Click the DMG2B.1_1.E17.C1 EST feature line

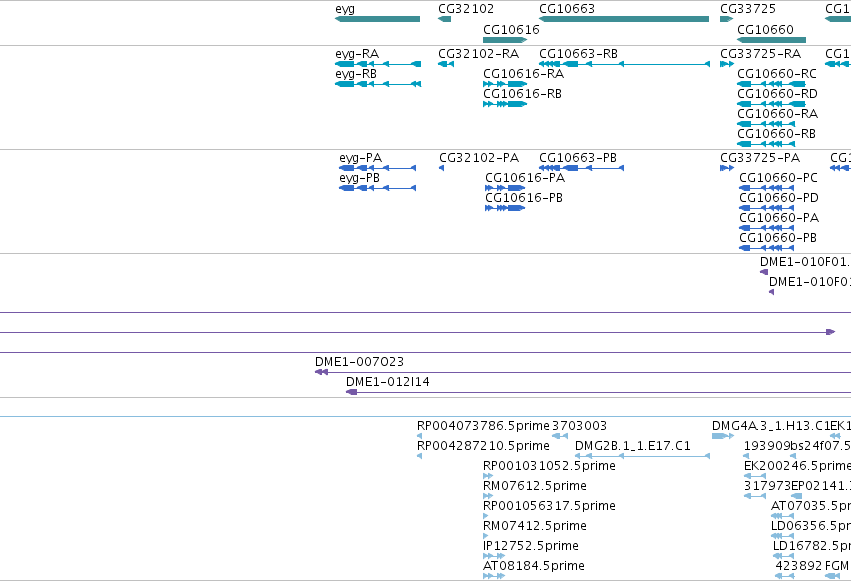pos(642,456)
